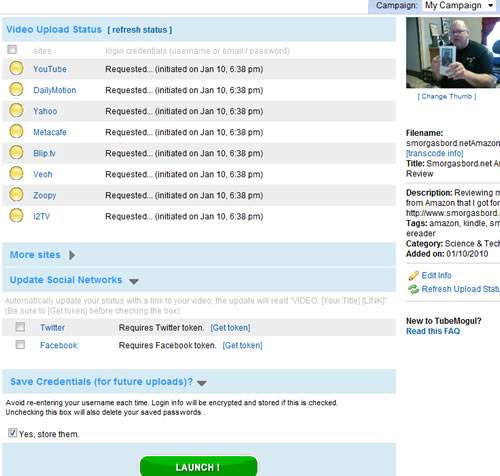
Task: Click the Video Upload Status heading
Action: [54, 29]
